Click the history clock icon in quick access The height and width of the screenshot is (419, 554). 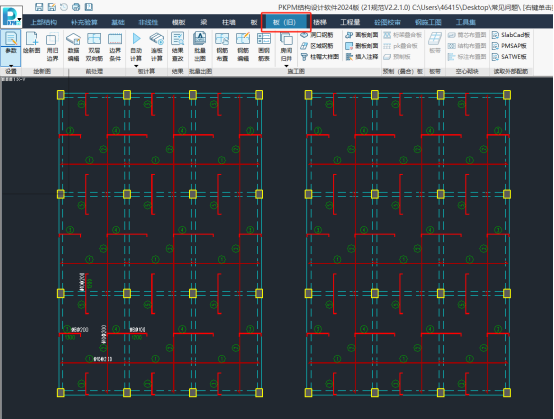point(64,7)
